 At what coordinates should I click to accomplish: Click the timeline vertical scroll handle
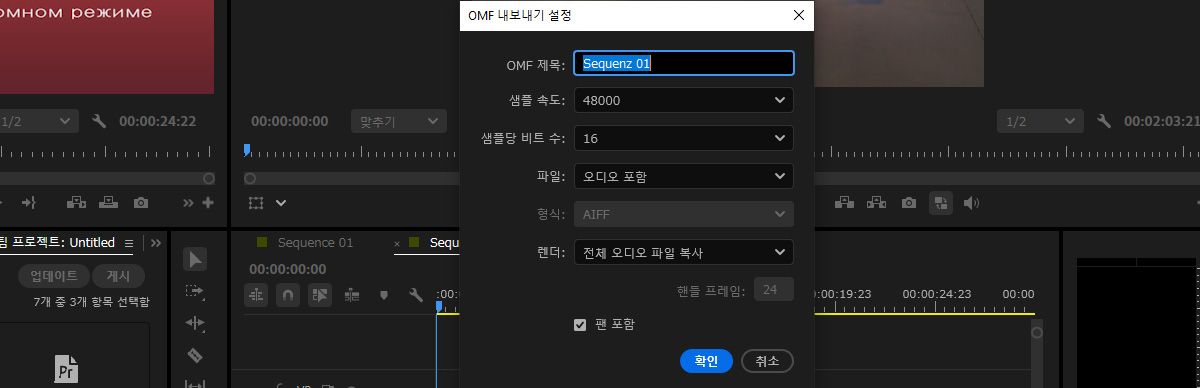click(x=1037, y=332)
